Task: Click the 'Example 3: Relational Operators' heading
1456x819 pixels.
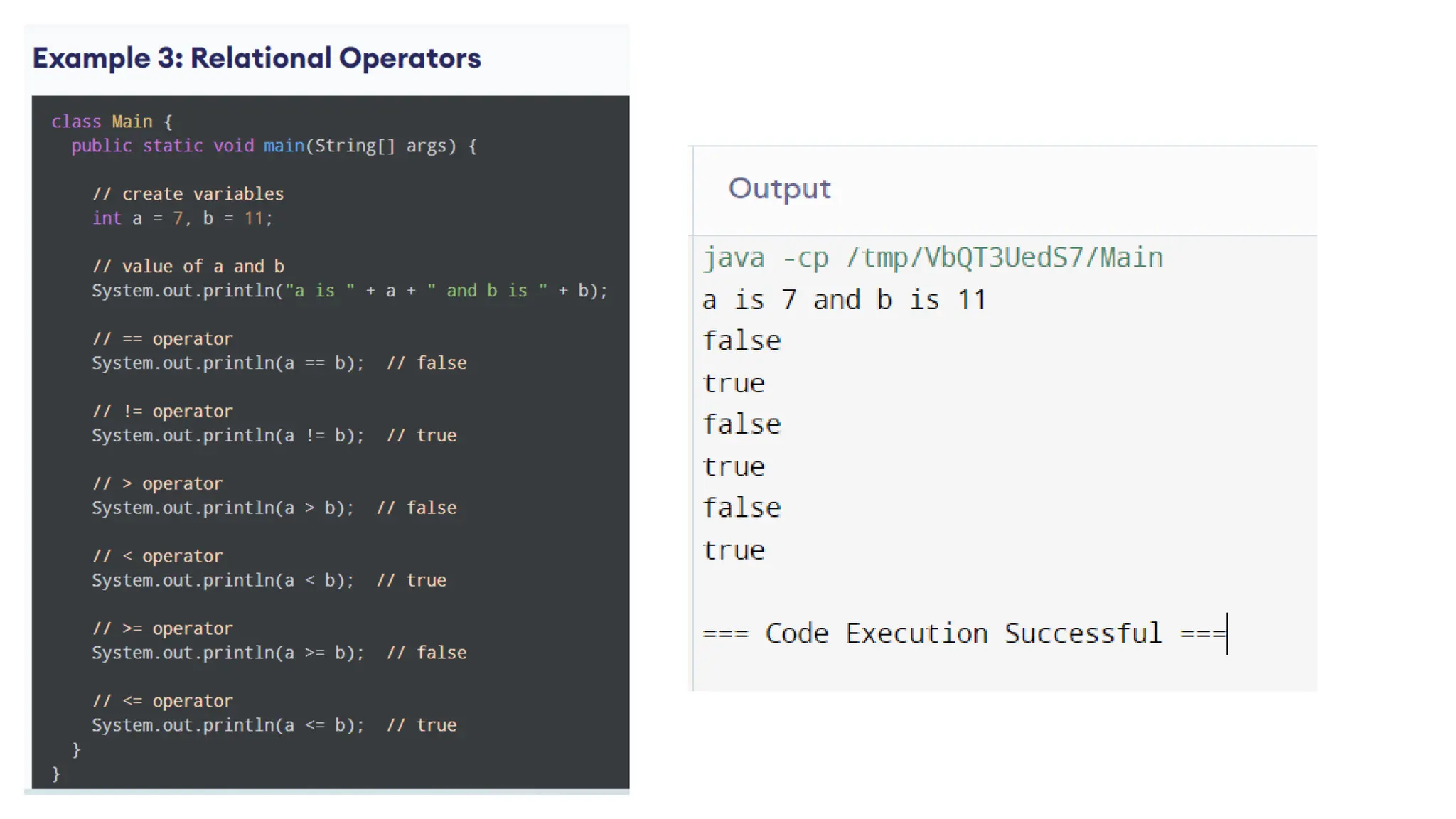Action: click(x=257, y=58)
